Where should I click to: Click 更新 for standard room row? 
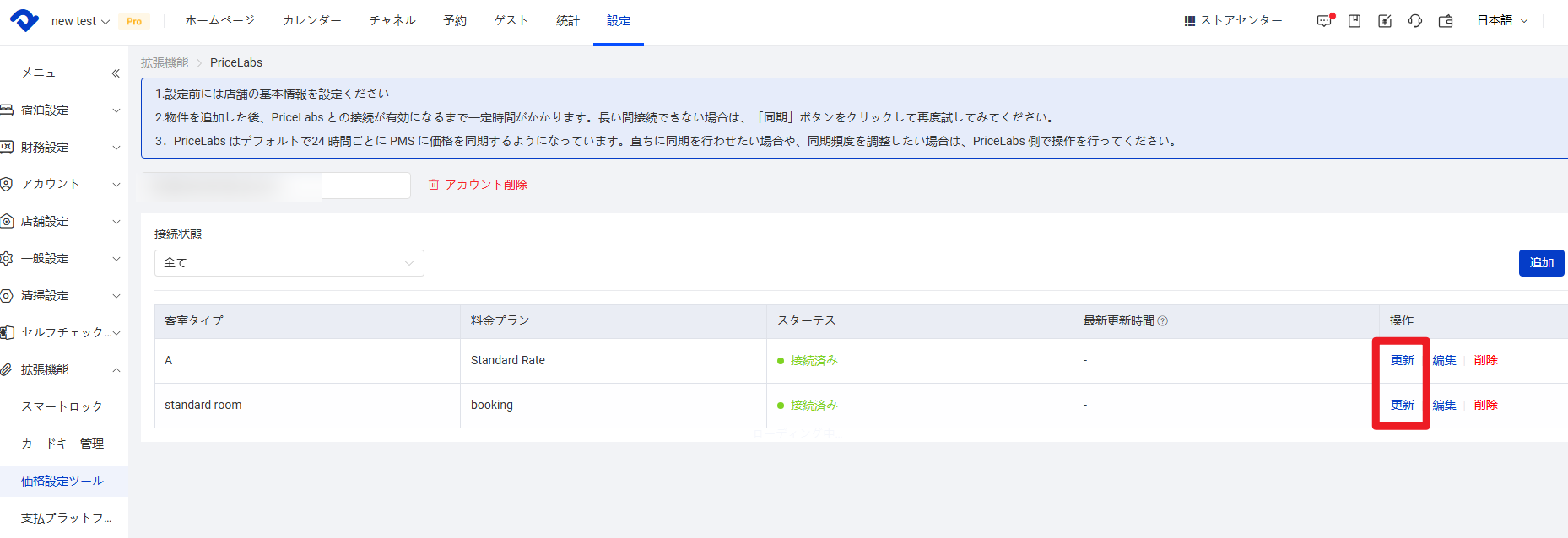[x=1403, y=405]
